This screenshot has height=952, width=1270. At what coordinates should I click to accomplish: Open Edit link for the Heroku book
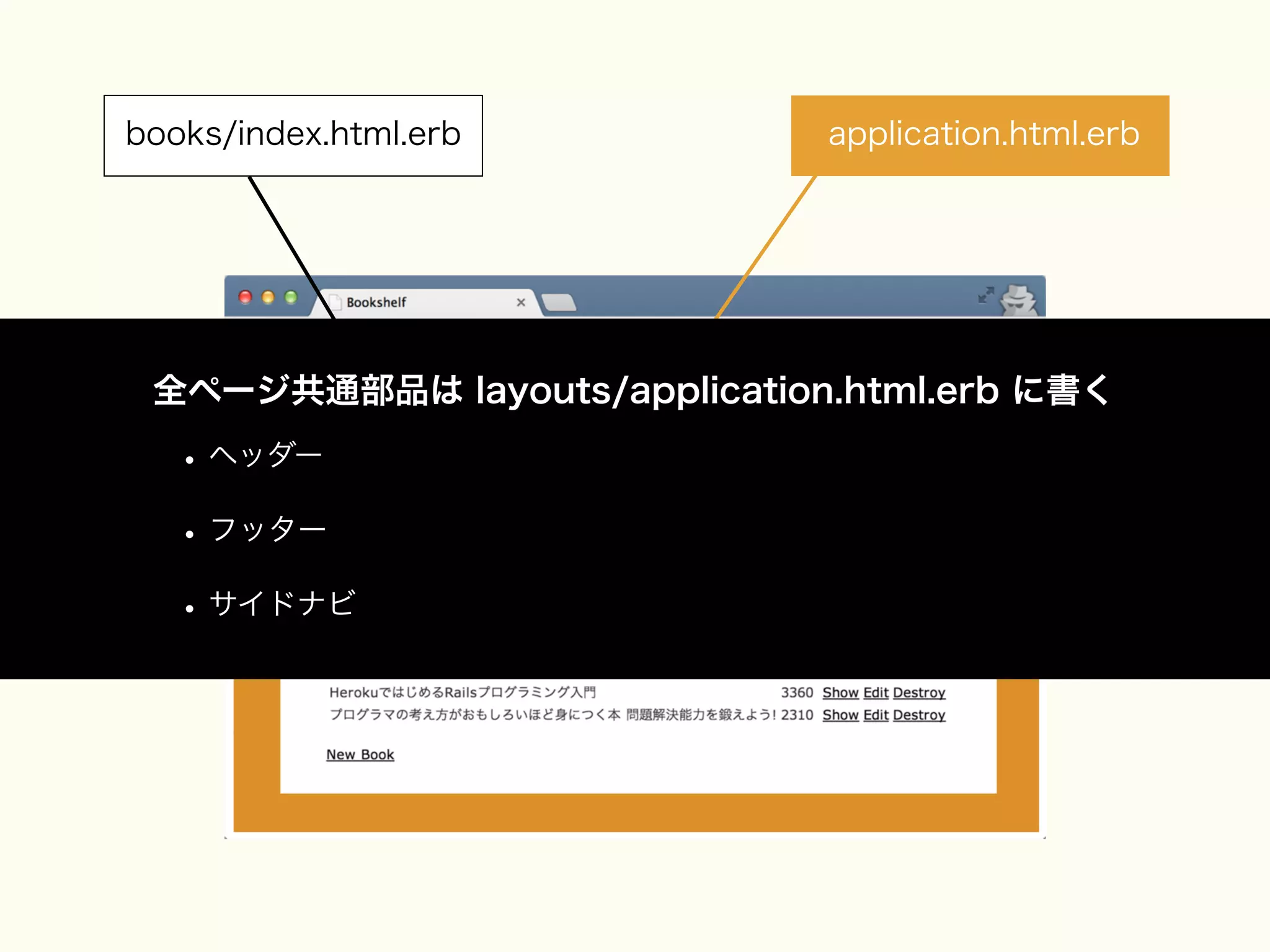click(876, 692)
